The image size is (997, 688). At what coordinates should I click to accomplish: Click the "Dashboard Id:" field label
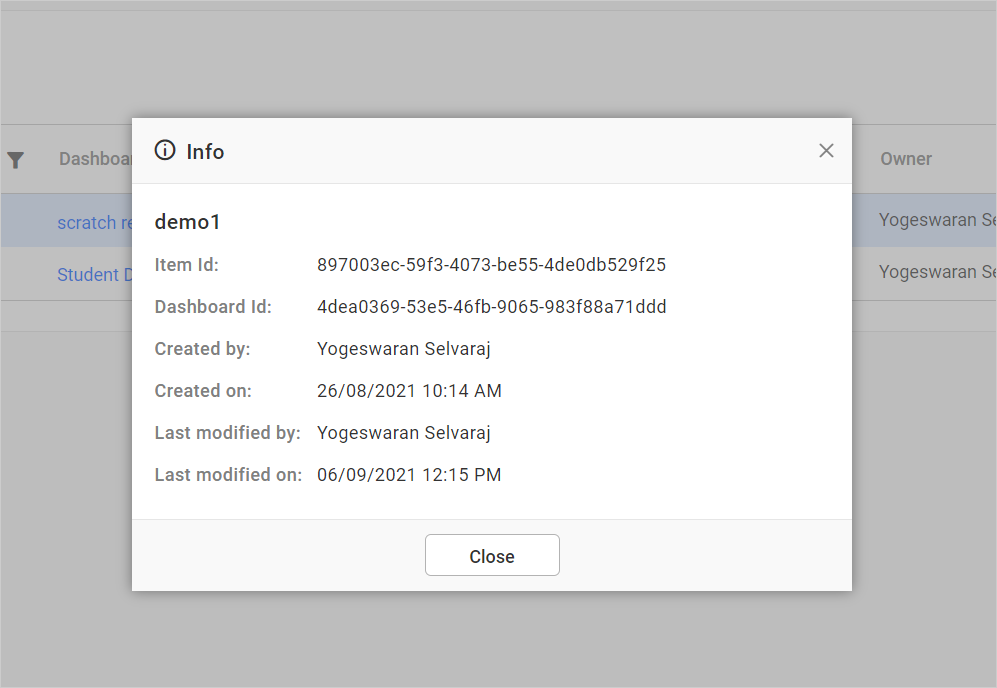213,307
